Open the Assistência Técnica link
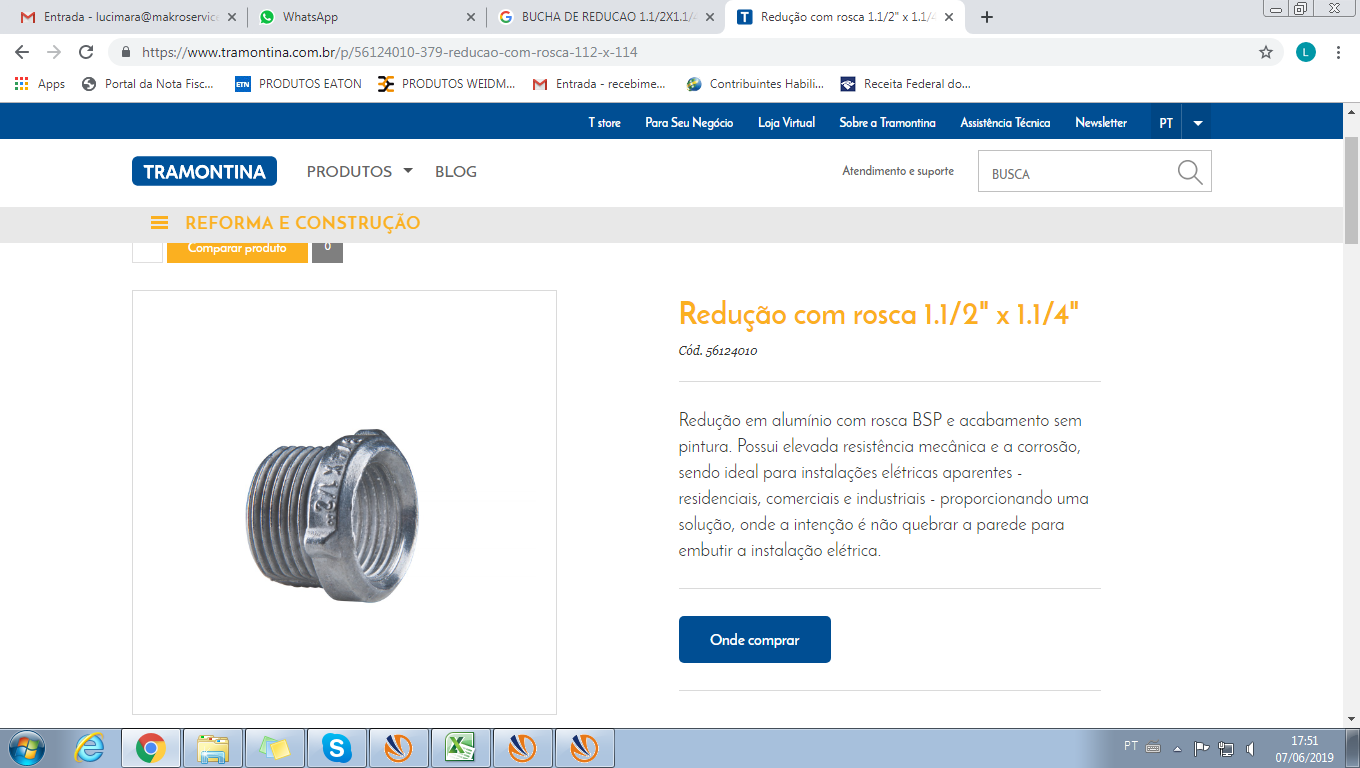The image size is (1360, 768). tap(1005, 123)
